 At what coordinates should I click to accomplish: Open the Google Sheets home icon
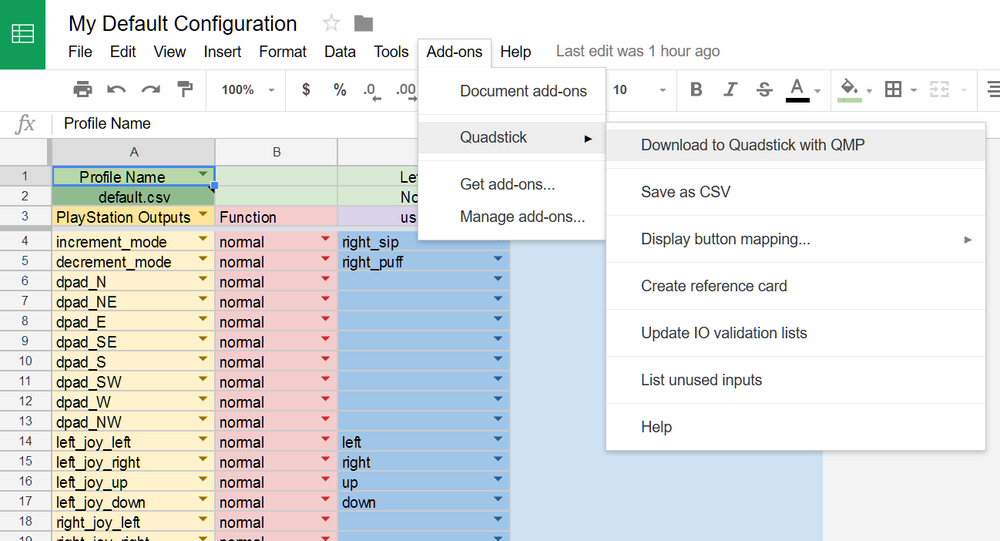[x=22, y=34]
